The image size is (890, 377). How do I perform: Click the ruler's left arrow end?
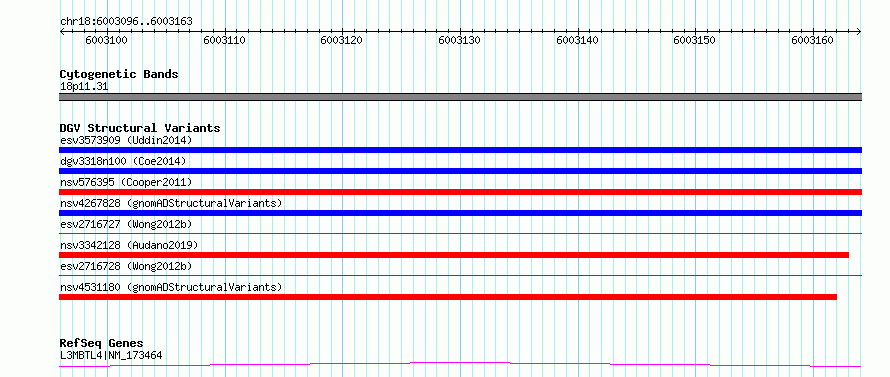(62, 32)
